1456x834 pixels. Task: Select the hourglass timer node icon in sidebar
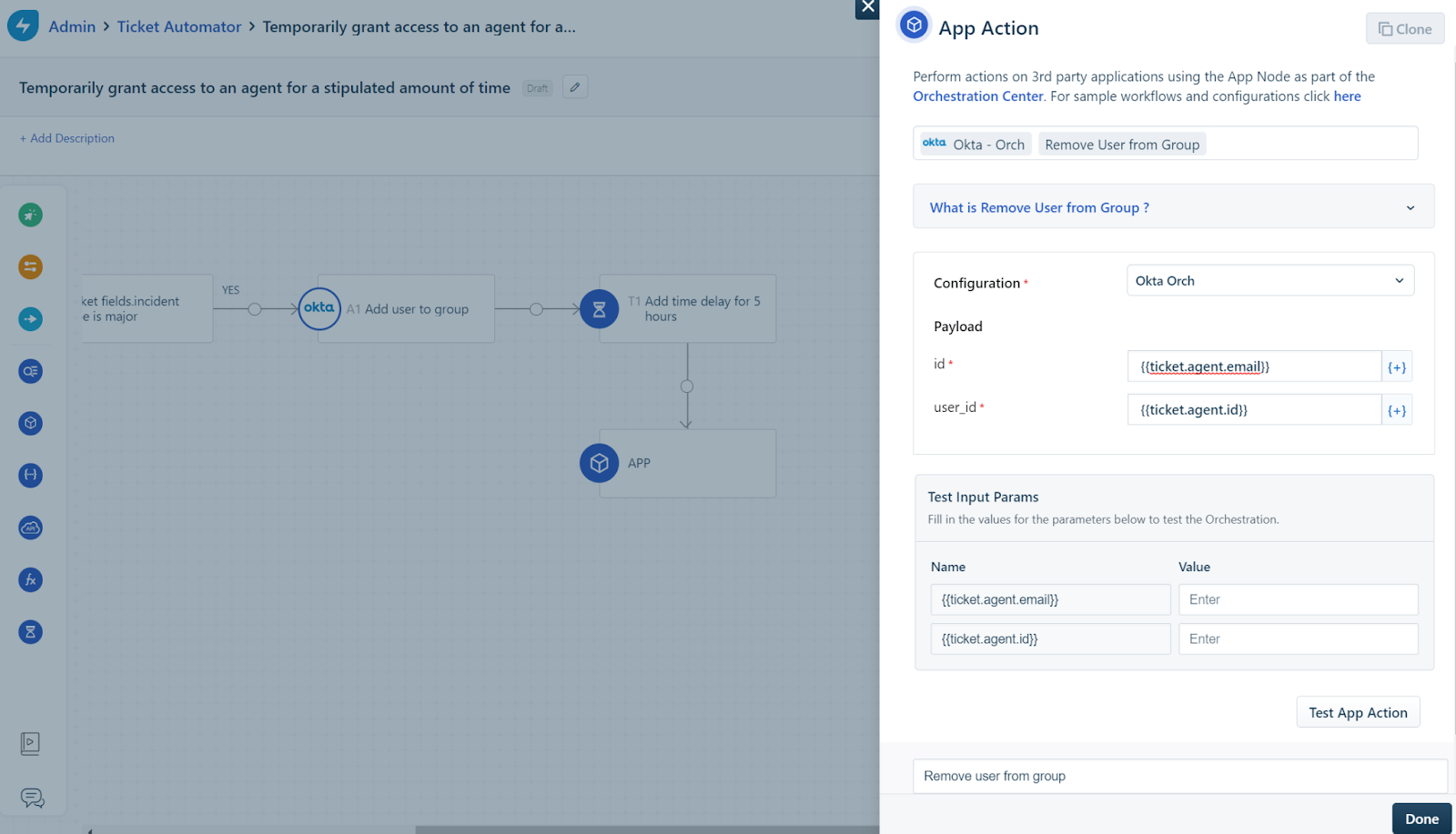30,632
